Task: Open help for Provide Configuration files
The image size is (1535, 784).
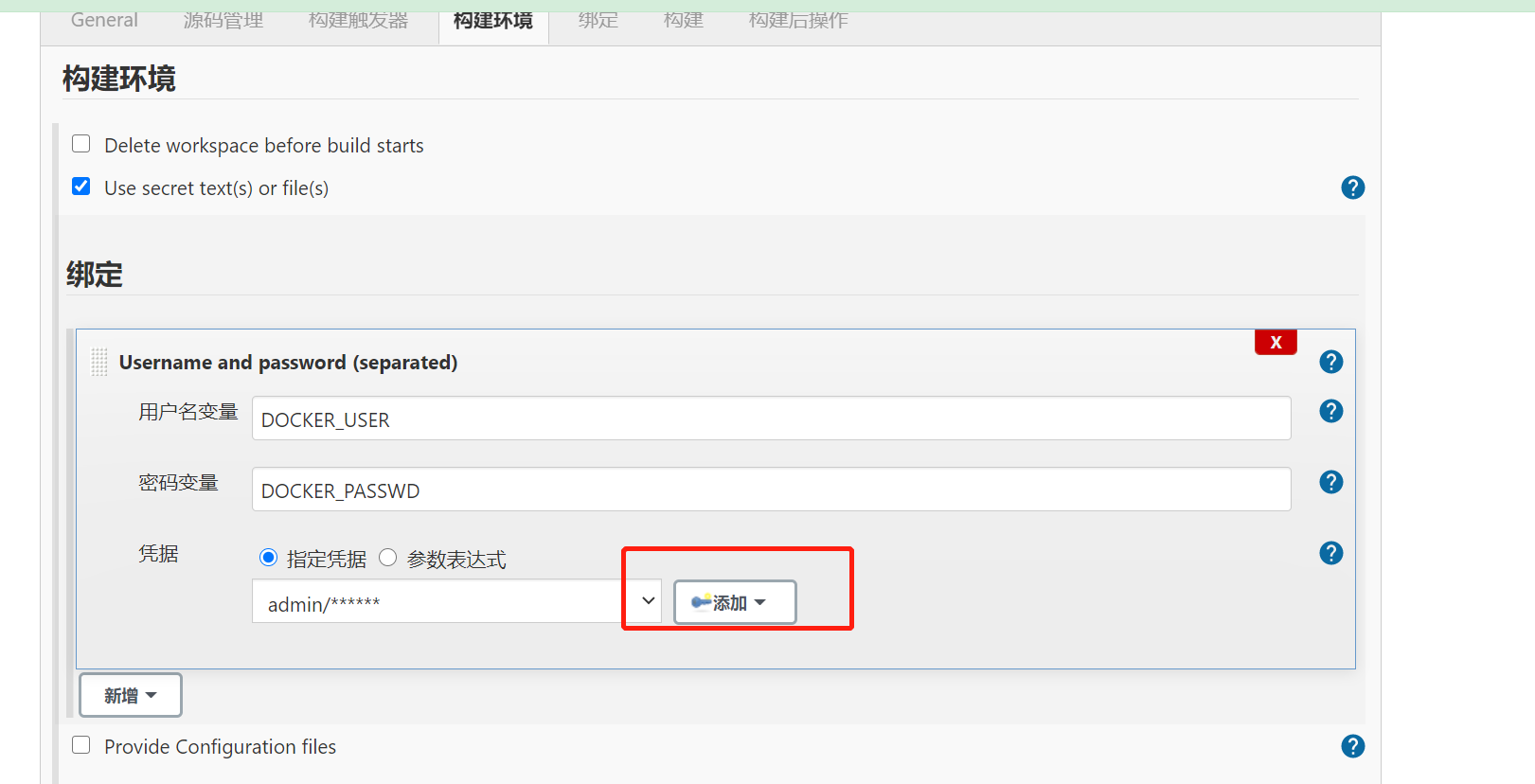Action: pyautogui.click(x=1352, y=746)
